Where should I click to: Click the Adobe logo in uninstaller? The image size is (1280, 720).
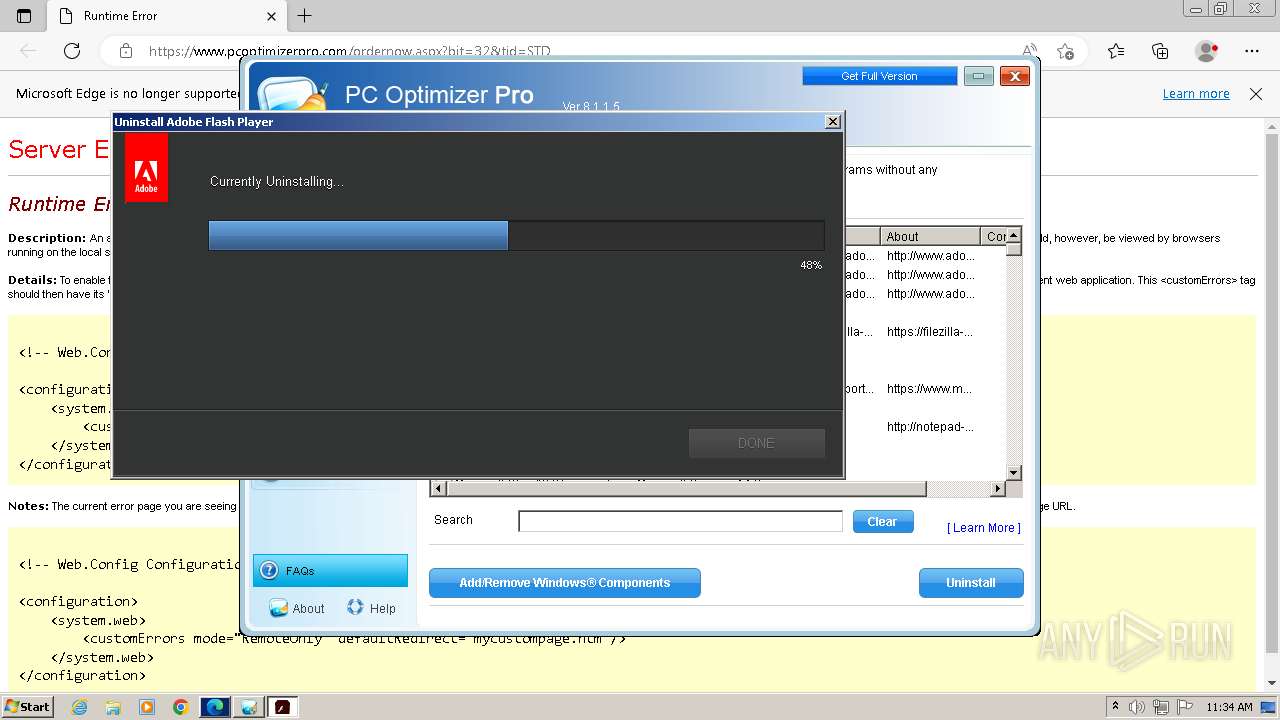(146, 168)
